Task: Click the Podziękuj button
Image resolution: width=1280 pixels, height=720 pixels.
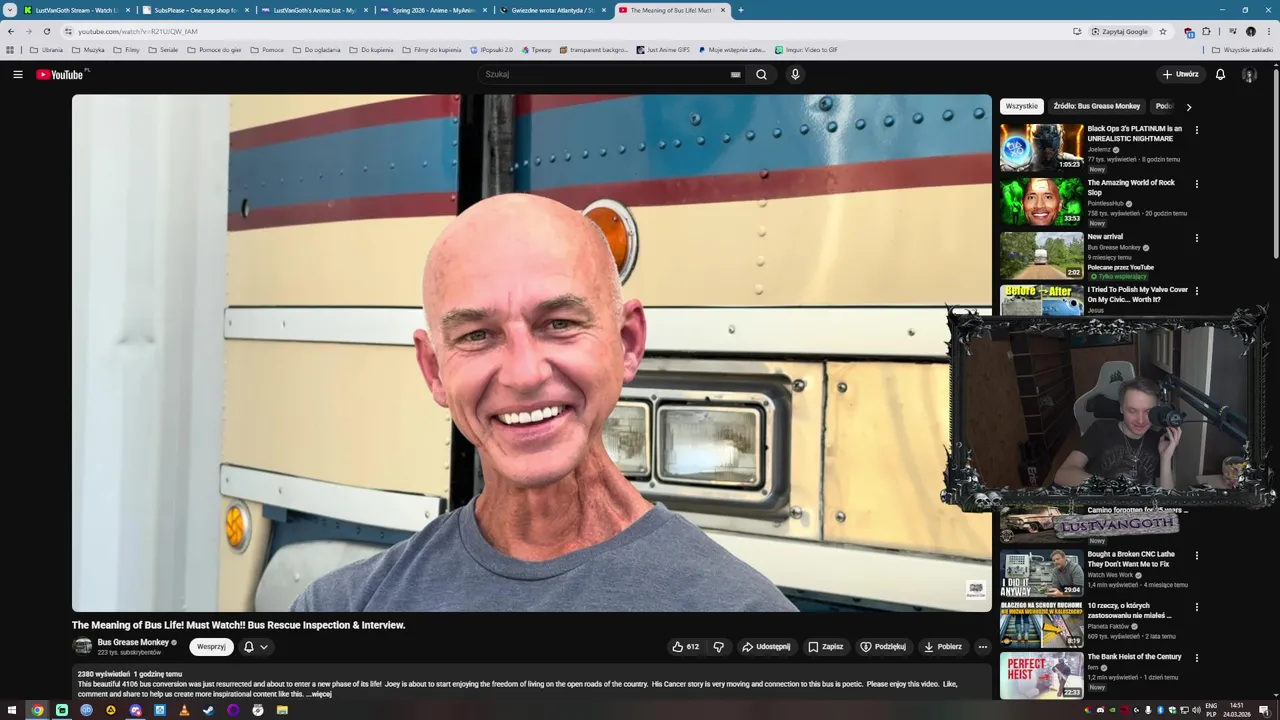Action: 883,647
